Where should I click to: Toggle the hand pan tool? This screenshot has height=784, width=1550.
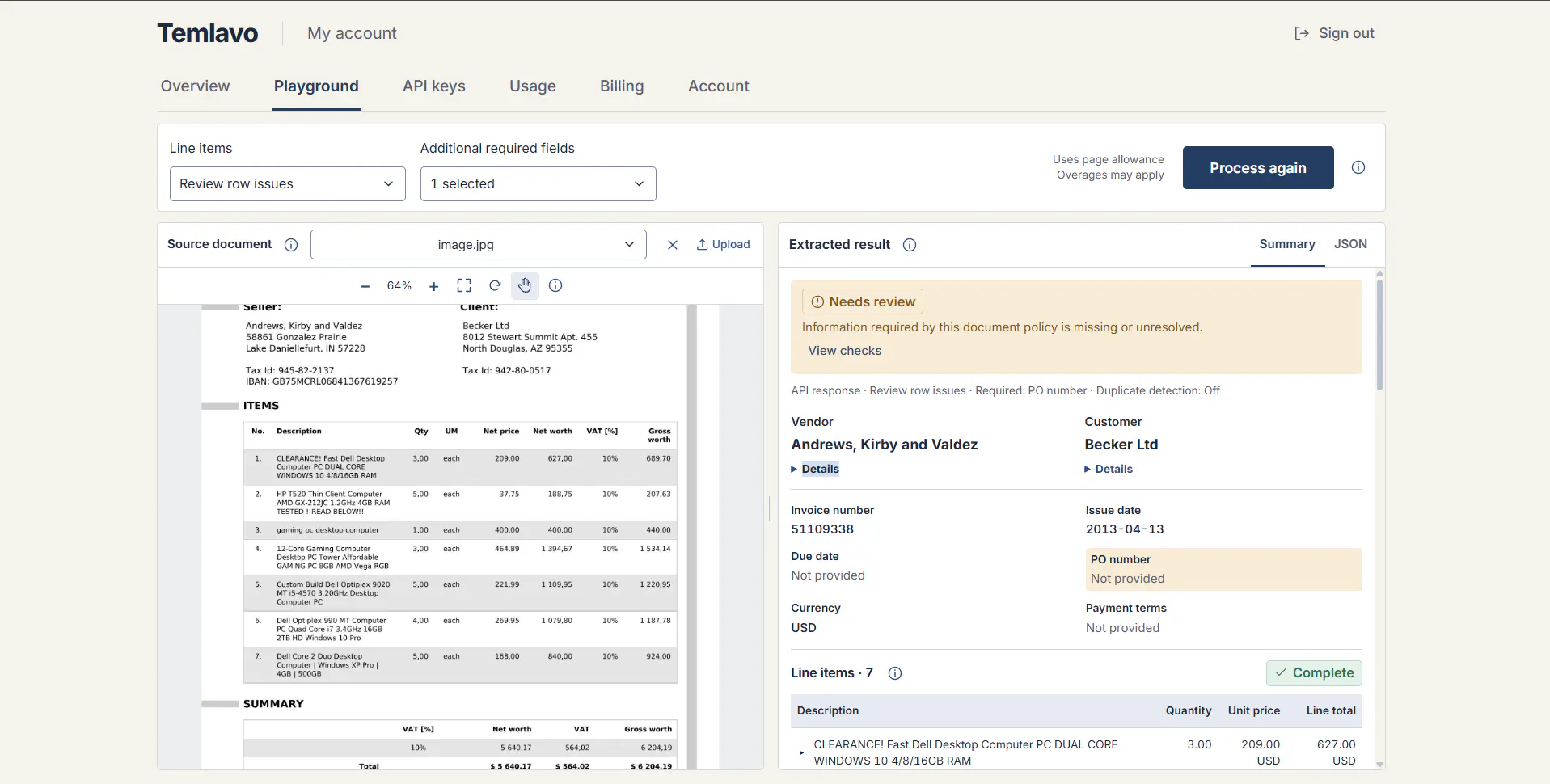(525, 285)
